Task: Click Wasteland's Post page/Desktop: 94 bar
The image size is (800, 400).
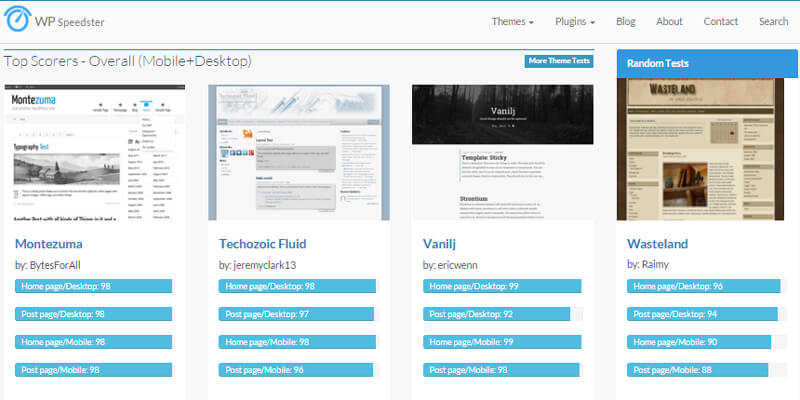Action: pyautogui.click(x=702, y=314)
